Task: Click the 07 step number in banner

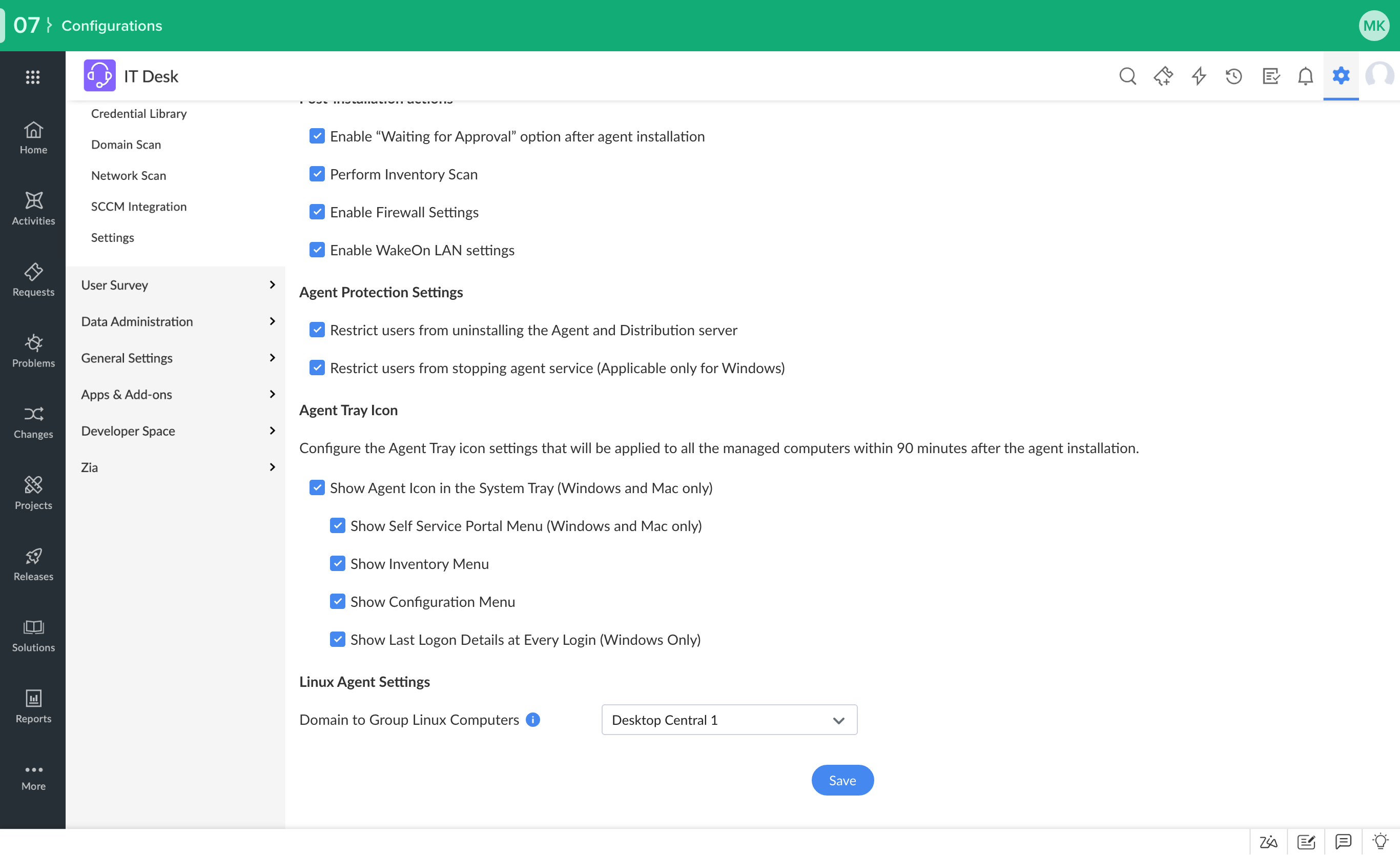Action: (x=27, y=25)
